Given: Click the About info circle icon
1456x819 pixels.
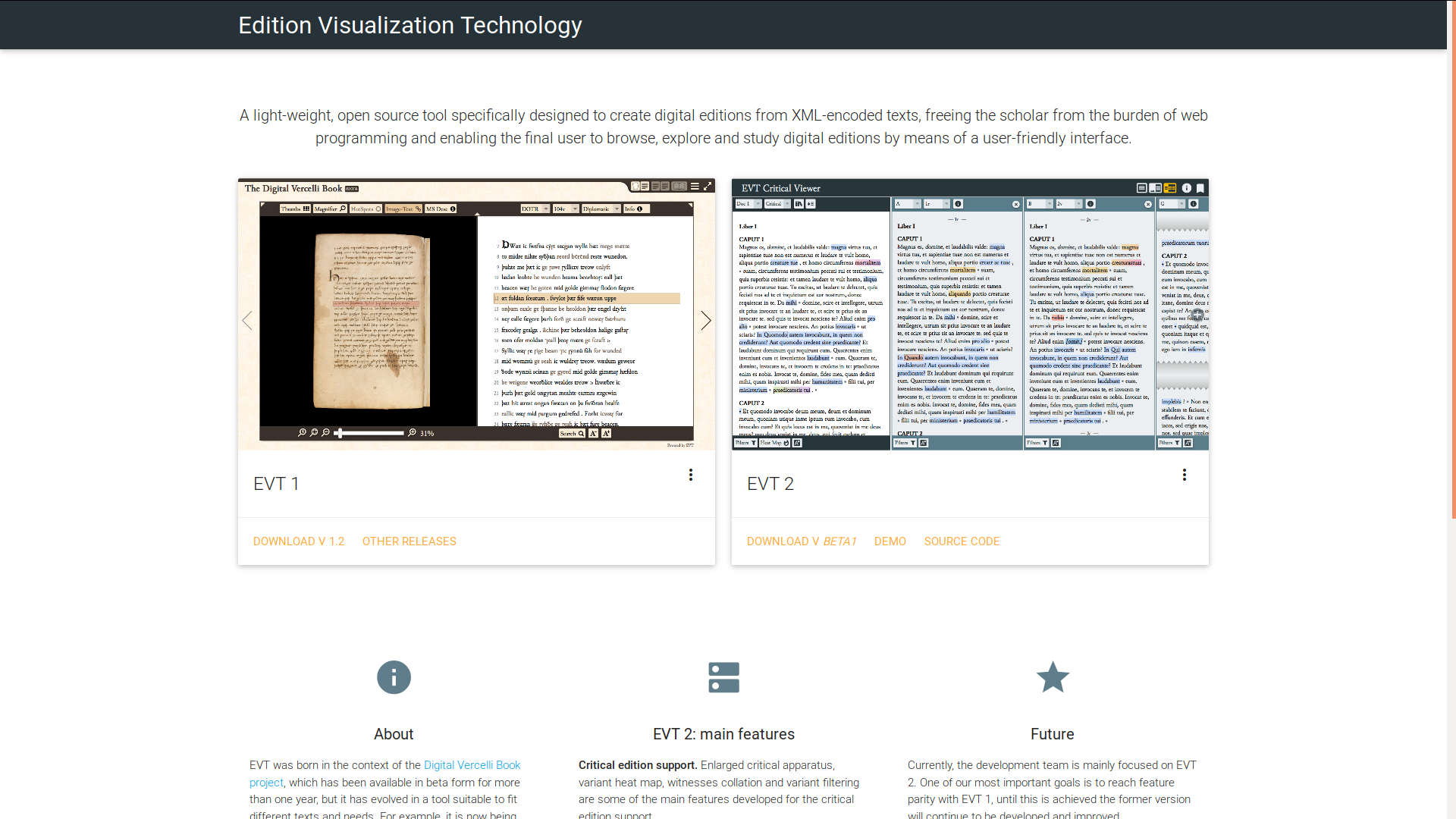Looking at the screenshot, I should (394, 677).
